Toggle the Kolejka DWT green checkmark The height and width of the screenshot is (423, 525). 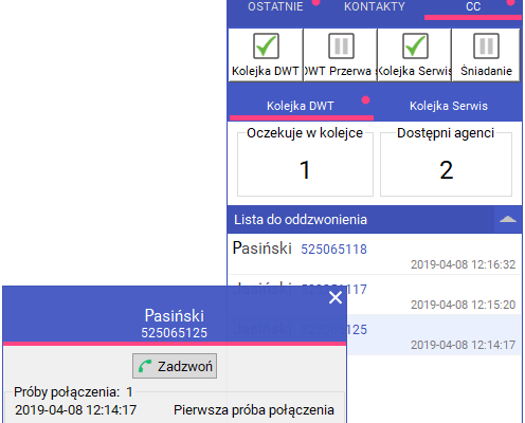coord(266,46)
